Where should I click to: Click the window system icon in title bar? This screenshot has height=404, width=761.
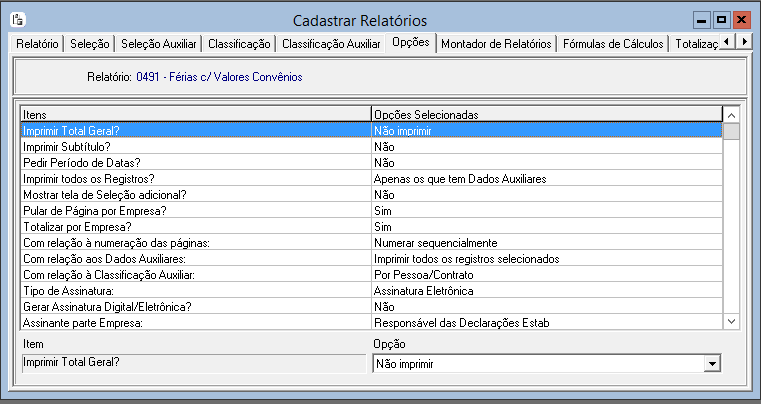[17, 20]
